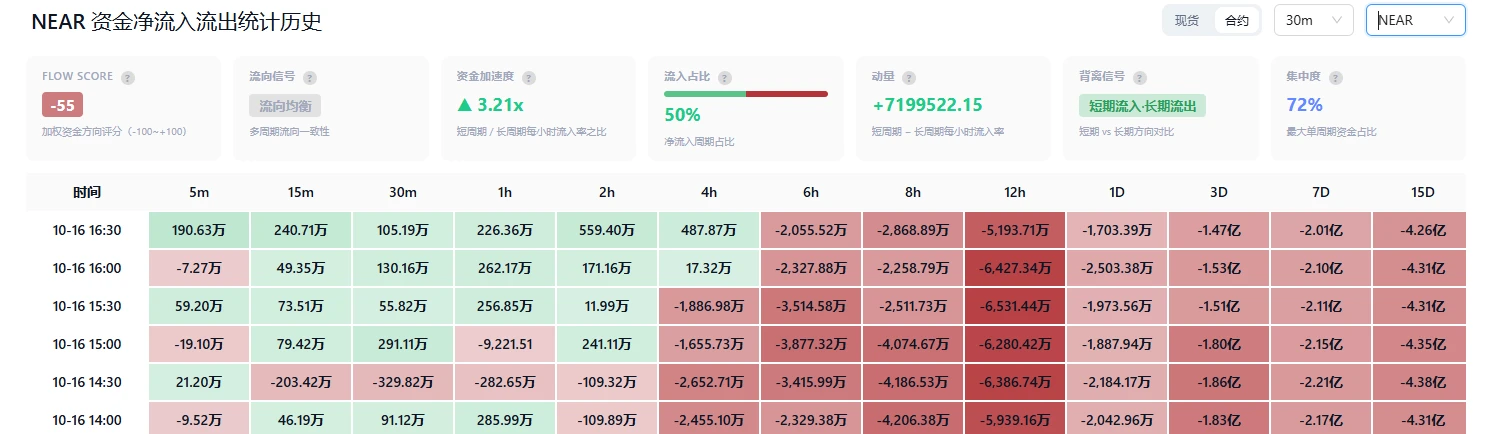Open help icon next to FLOW SCORE
This screenshot has height=434, width=1505.
128,77
